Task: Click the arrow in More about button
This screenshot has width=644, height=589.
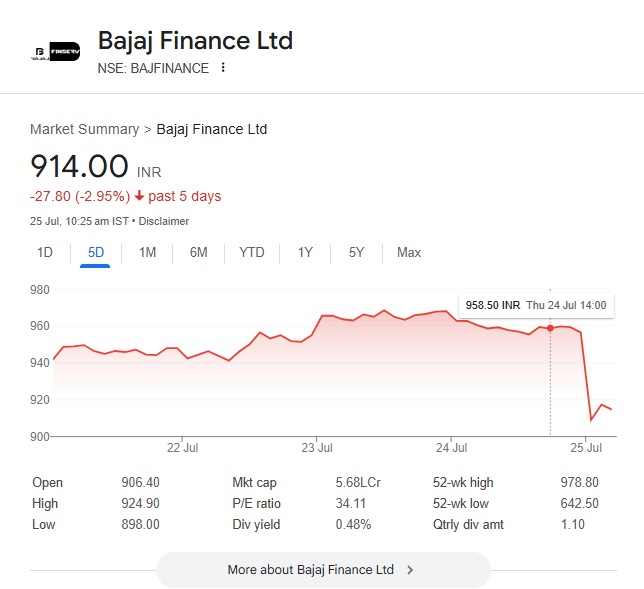Action: click(x=410, y=570)
